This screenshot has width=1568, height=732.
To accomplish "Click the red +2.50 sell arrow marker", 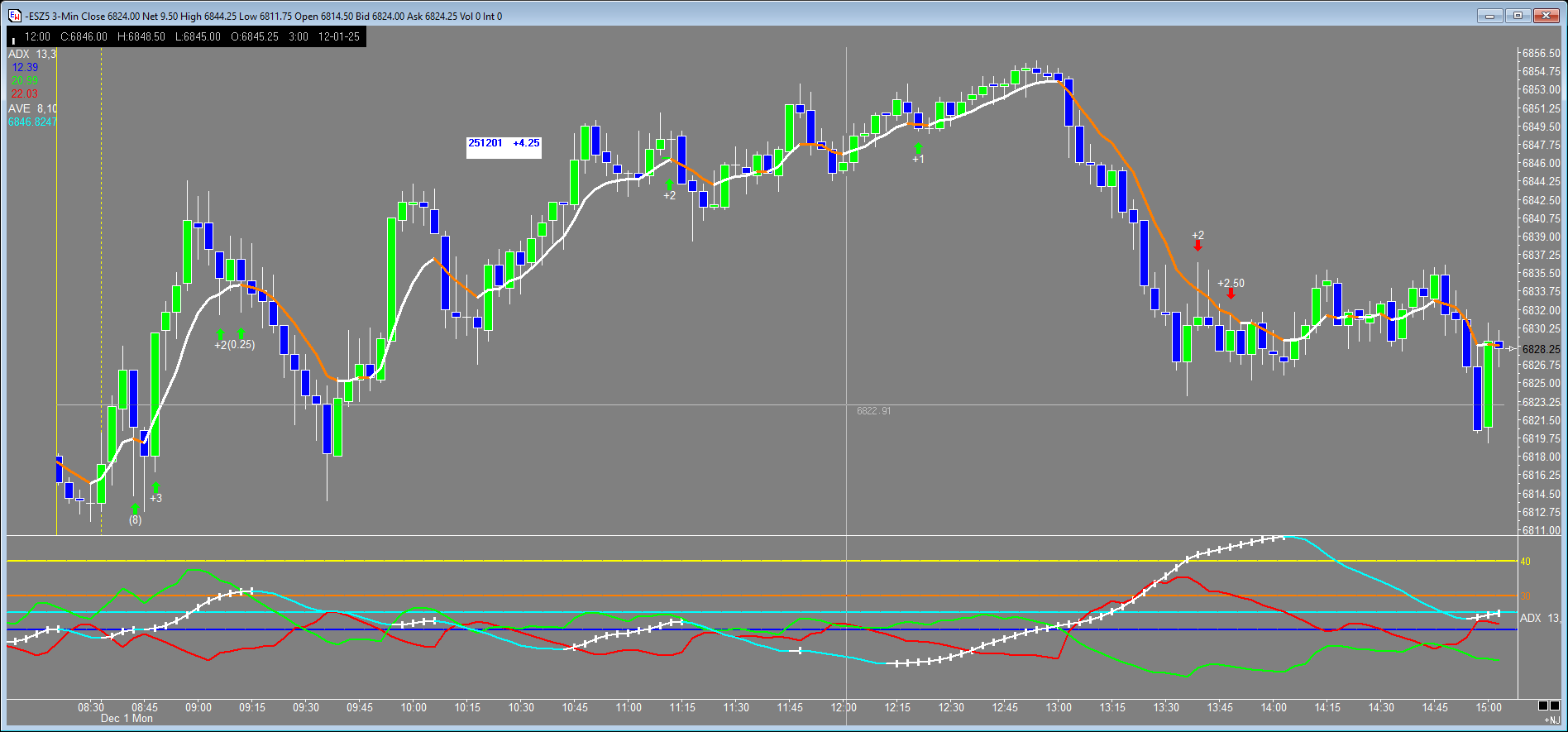I will click(x=1231, y=294).
